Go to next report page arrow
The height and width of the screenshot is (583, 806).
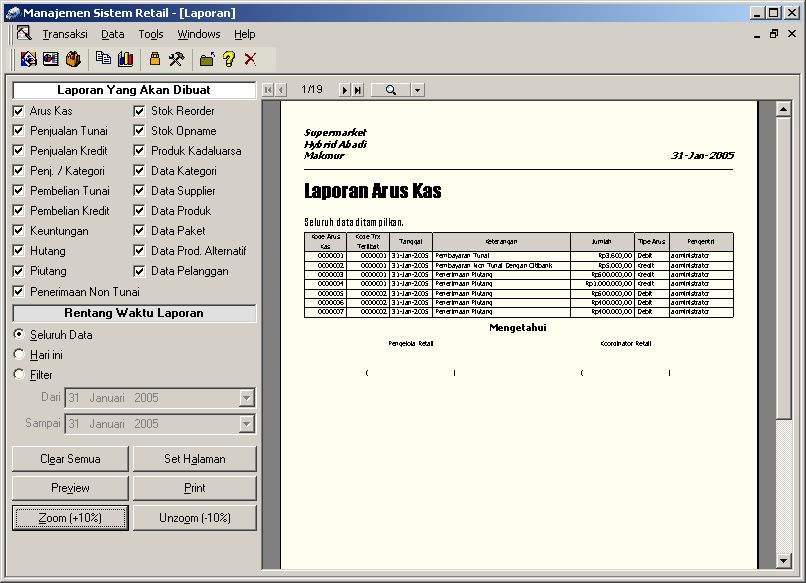[x=345, y=90]
